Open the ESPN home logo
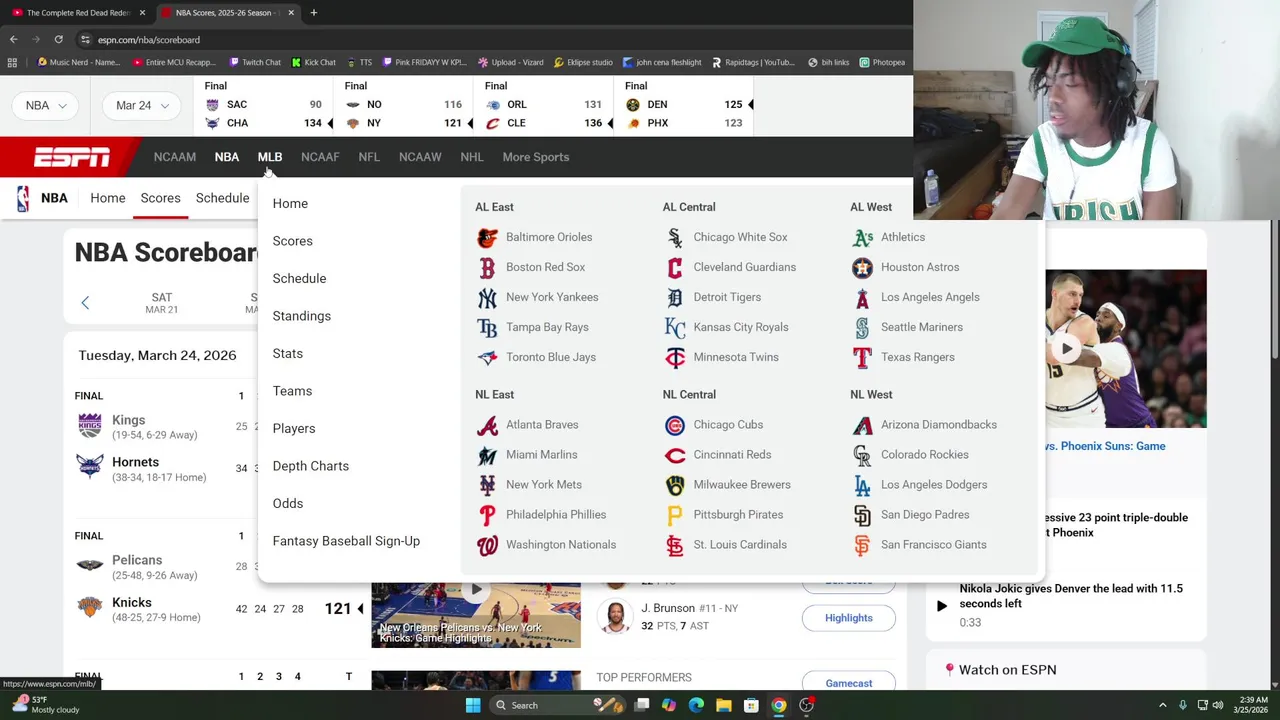The height and width of the screenshot is (720, 1280). pos(72,157)
